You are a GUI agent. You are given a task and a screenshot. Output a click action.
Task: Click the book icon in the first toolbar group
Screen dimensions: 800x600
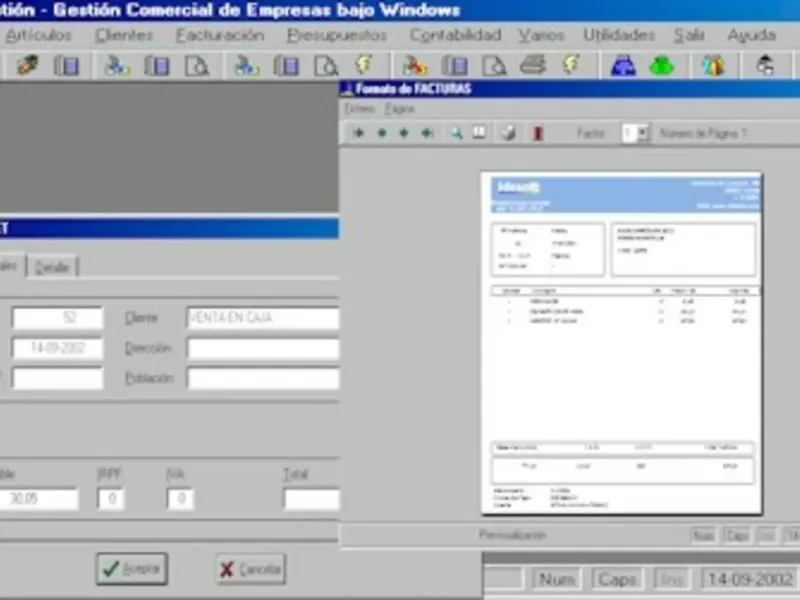66,66
